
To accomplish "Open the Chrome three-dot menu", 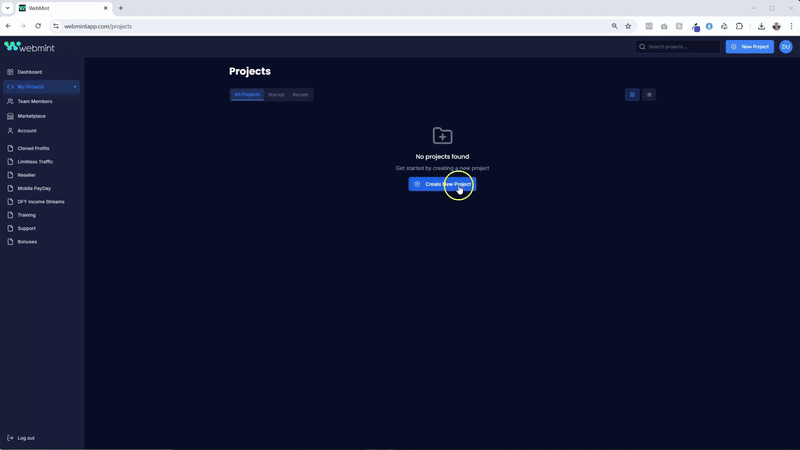I will 791,26.
